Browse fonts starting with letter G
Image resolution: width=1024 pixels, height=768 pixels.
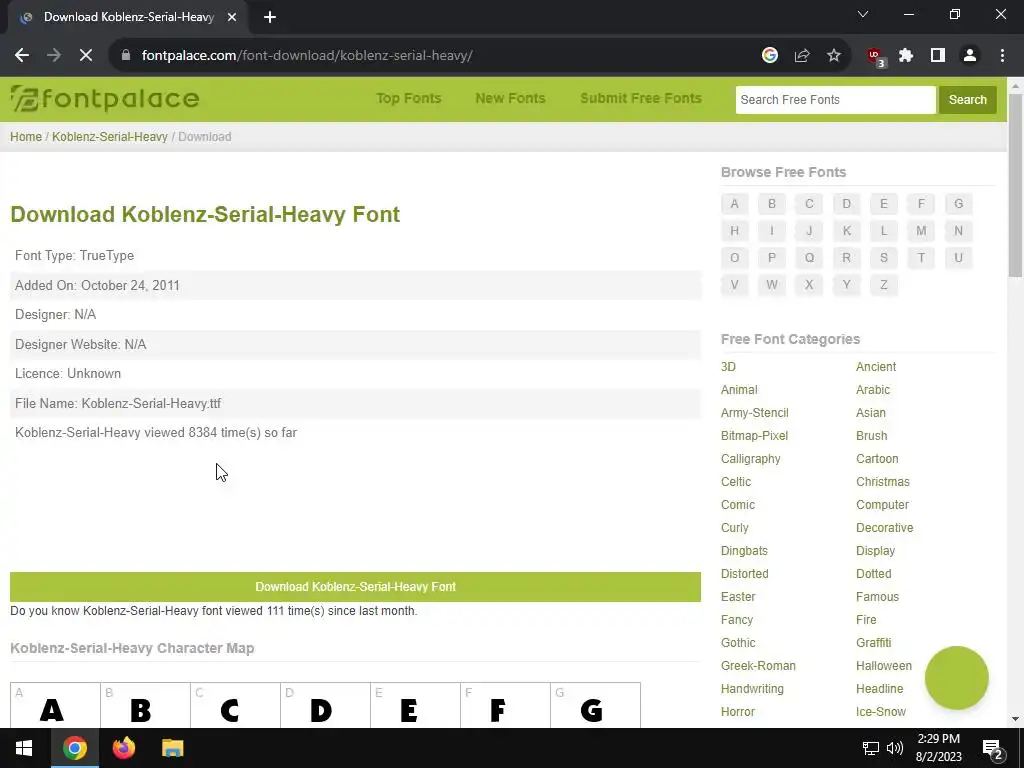[958, 204]
